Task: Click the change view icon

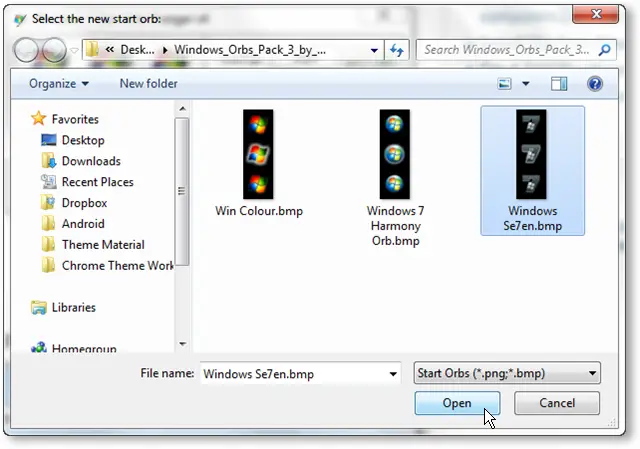Action: tap(504, 84)
